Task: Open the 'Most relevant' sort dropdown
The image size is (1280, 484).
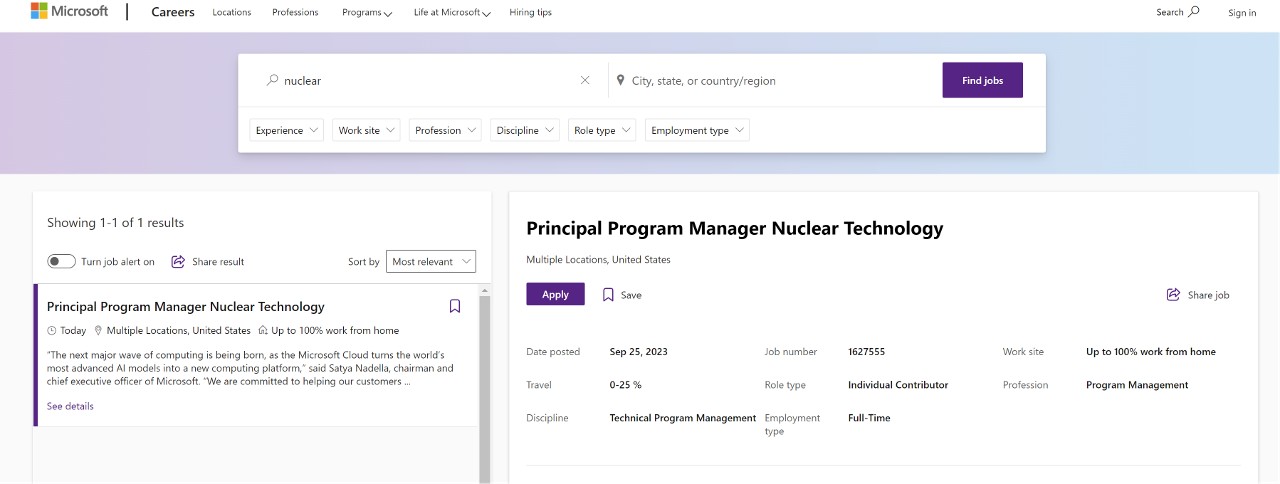Action: [x=431, y=262]
